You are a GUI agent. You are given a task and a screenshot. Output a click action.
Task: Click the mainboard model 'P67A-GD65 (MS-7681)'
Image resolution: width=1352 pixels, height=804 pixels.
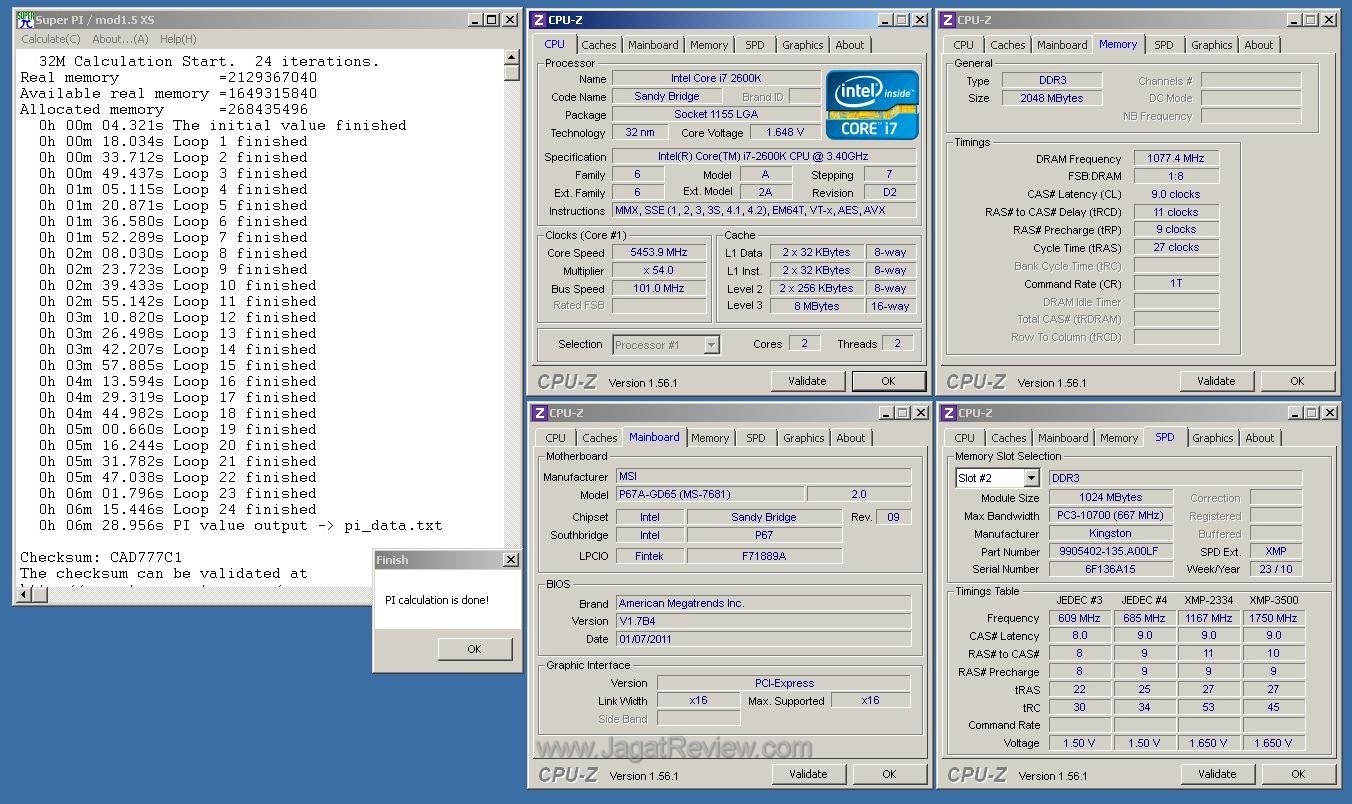708,494
